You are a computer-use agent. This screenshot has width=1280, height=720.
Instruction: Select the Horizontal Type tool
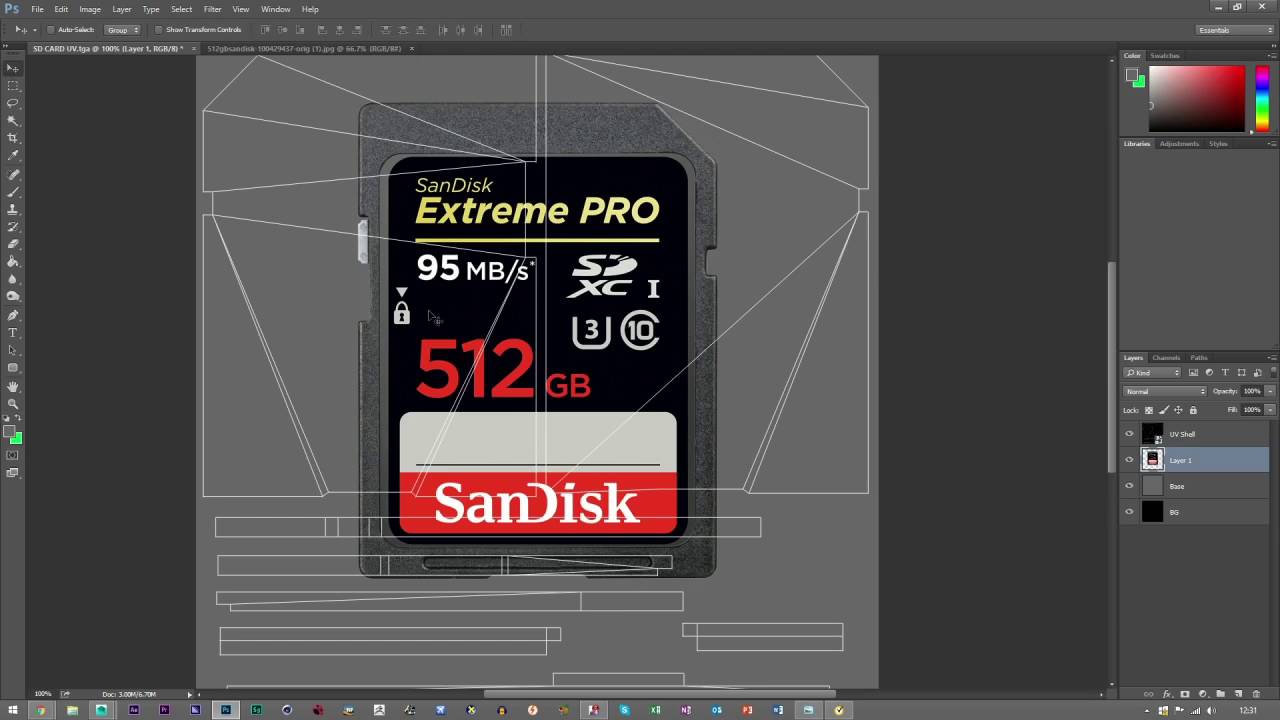tap(13, 332)
